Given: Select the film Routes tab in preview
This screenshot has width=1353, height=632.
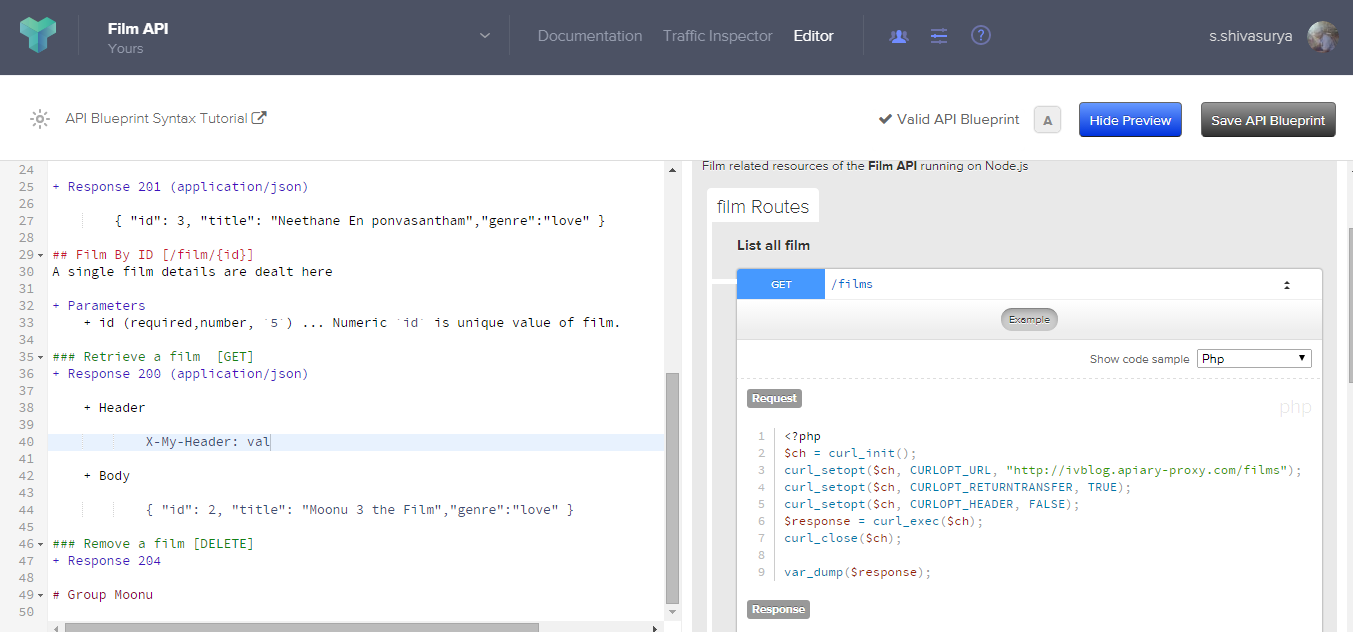Looking at the screenshot, I should coord(763,207).
